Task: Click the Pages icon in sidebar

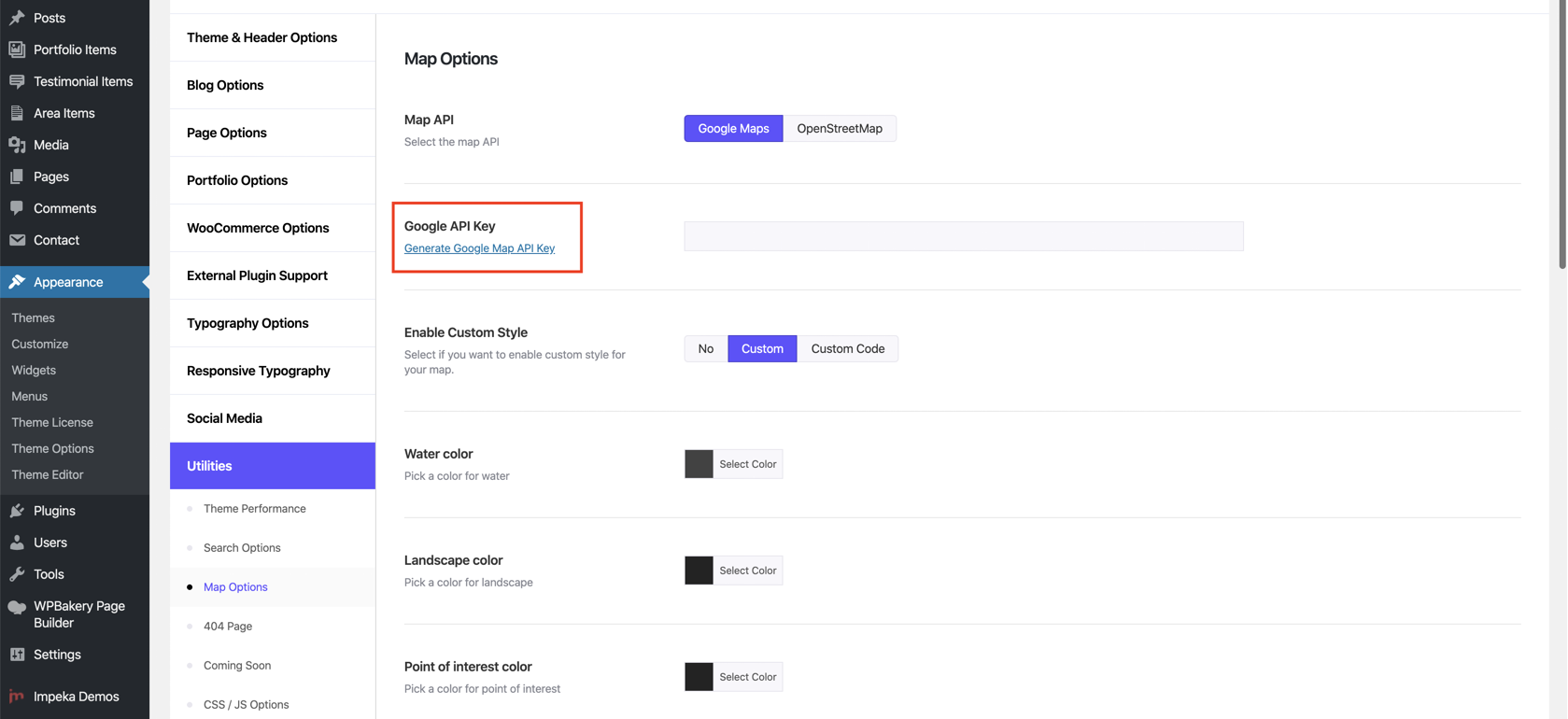Action: tap(17, 176)
